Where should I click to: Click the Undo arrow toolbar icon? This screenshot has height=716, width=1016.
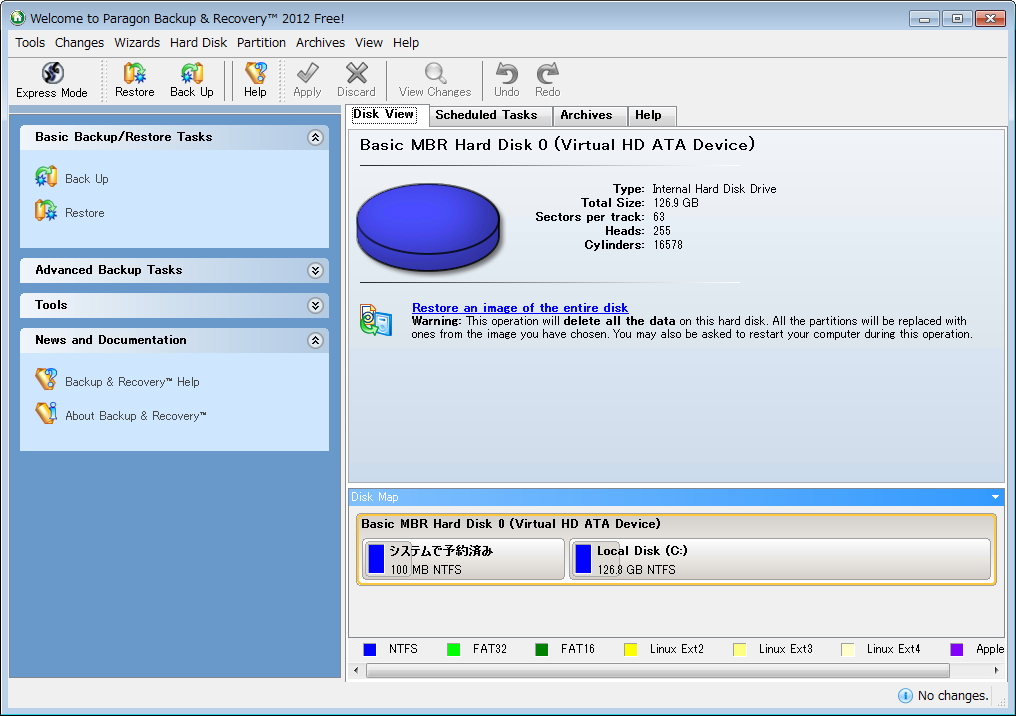[507, 73]
